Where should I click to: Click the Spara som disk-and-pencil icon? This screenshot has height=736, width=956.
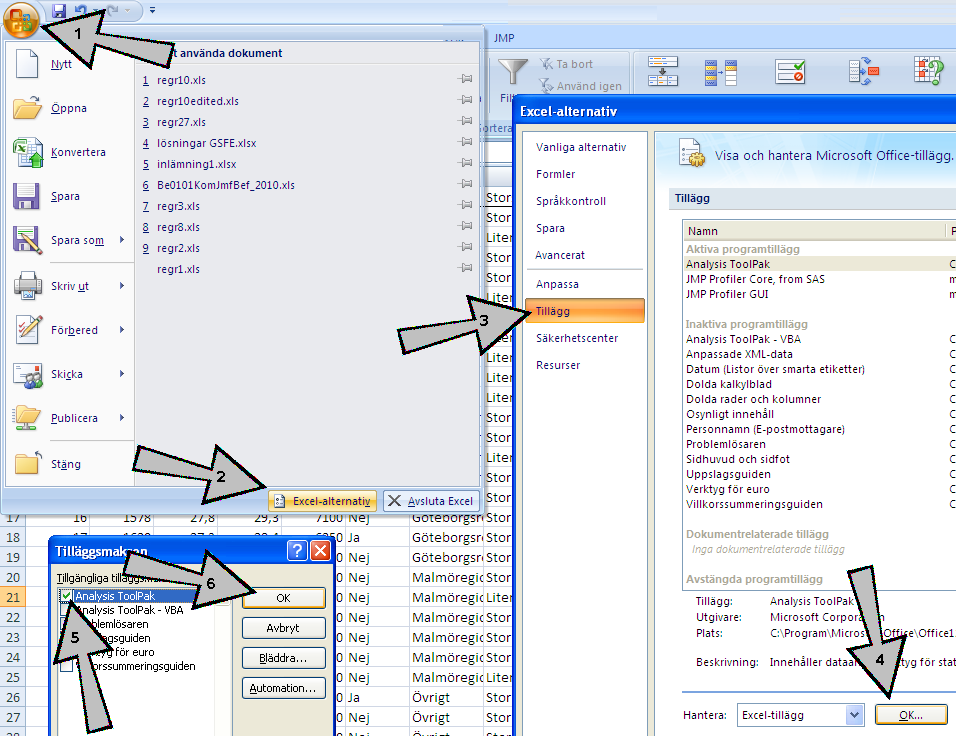pyautogui.click(x=27, y=240)
